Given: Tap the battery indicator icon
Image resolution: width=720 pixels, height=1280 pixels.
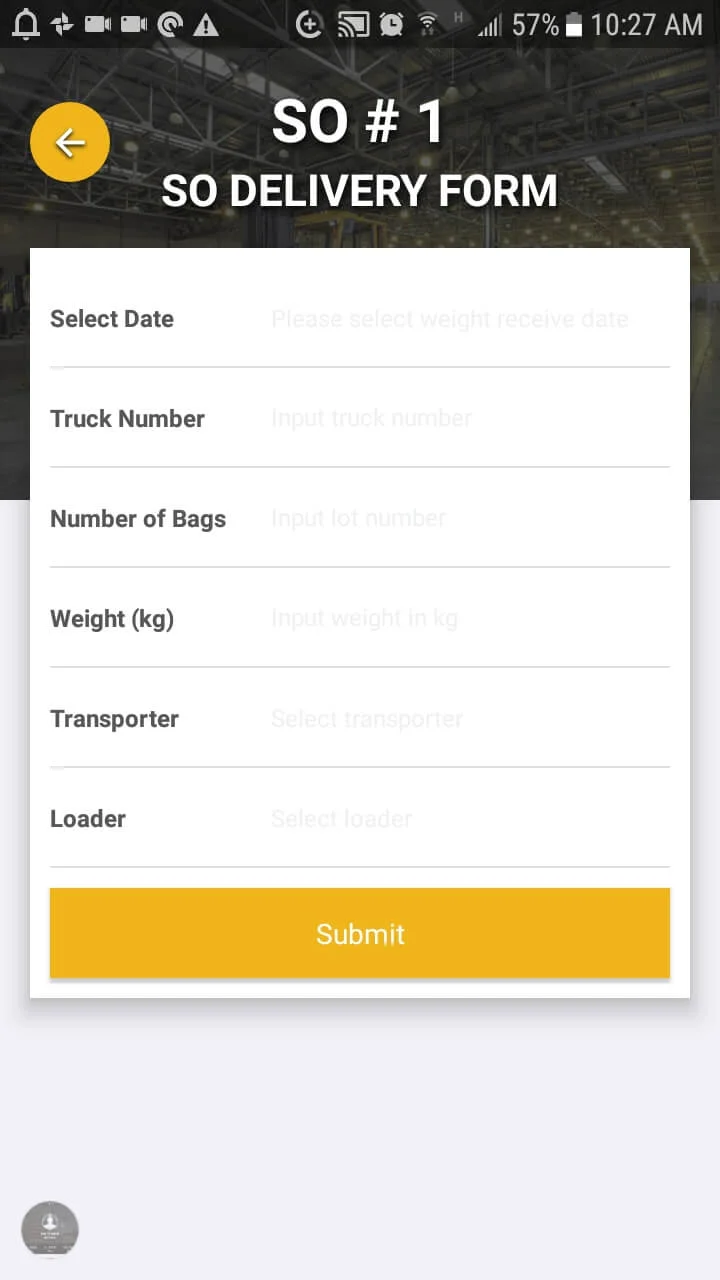Looking at the screenshot, I should pos(574,25).
